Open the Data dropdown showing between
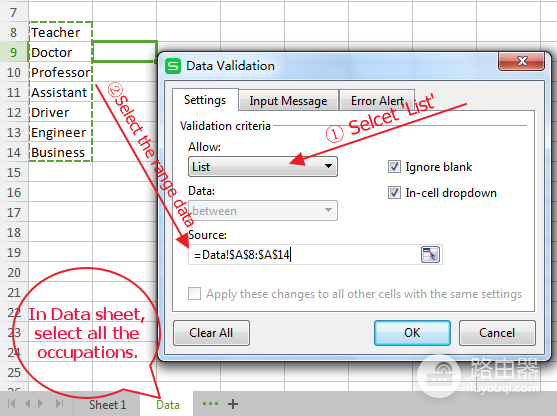The height and width of the screenshot is (416, 557). point(263,211)
